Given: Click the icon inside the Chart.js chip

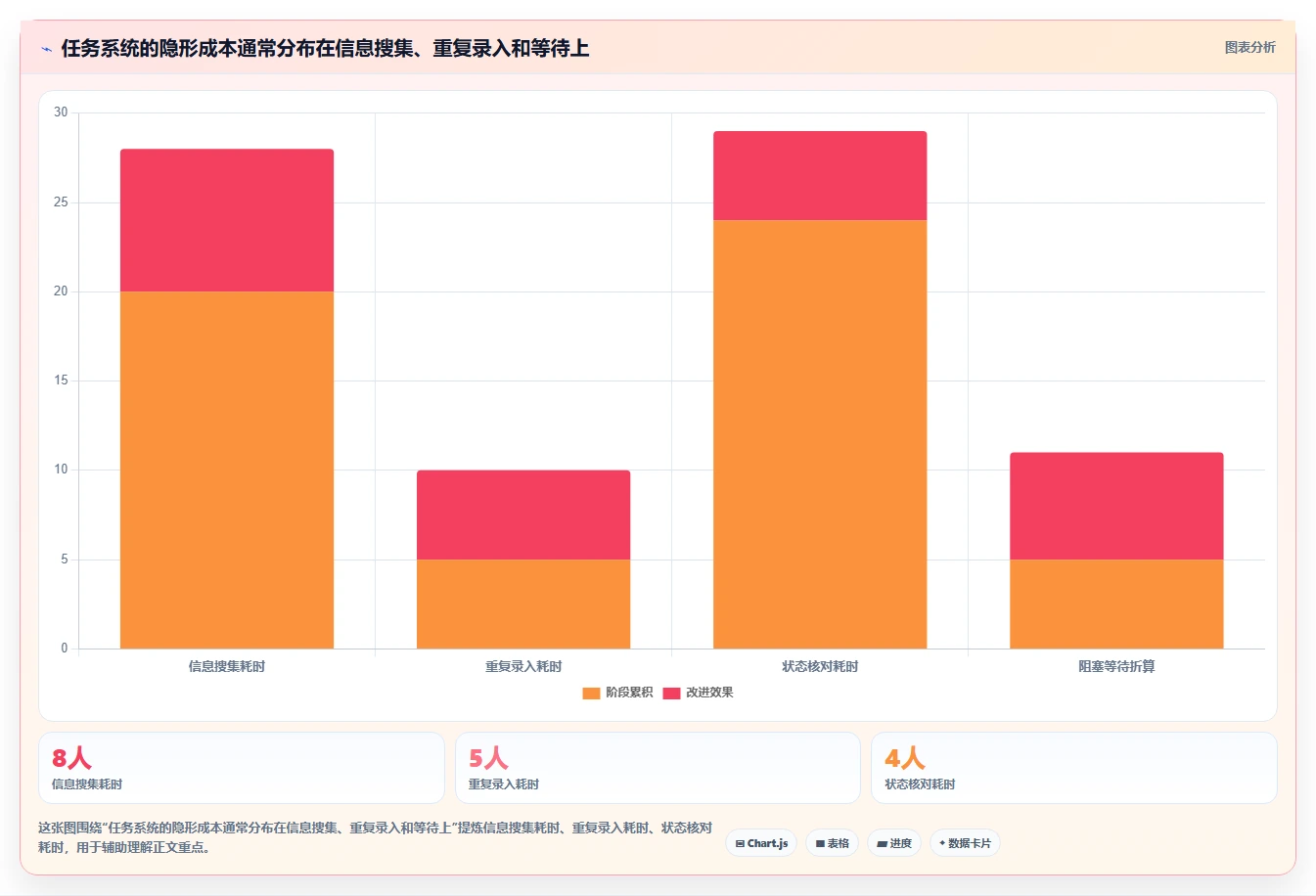Looking at the screenshot, I should tap(740, 843).
